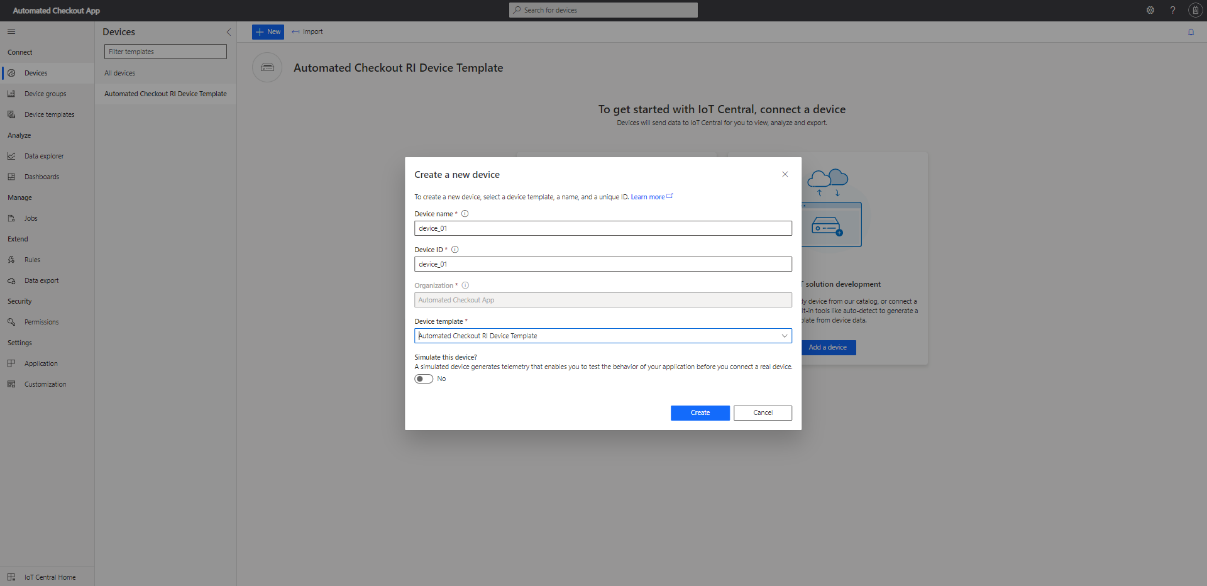
Task: Click the Permissions key icon
Action: pyautogui.click(x=12, y=322)
